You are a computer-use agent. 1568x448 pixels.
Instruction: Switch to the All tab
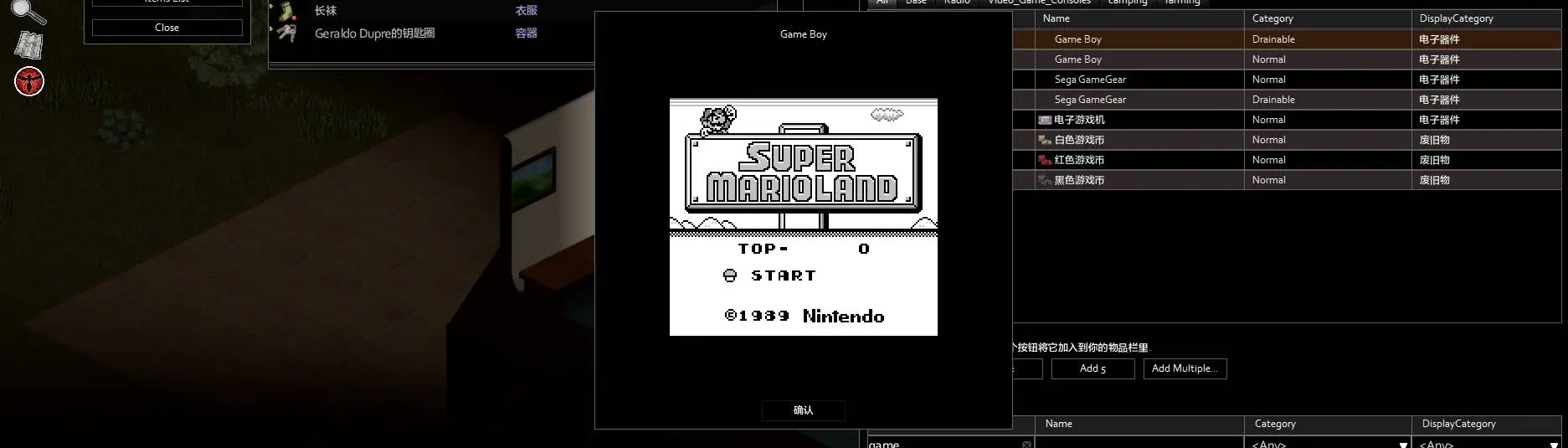coord(882,3)
